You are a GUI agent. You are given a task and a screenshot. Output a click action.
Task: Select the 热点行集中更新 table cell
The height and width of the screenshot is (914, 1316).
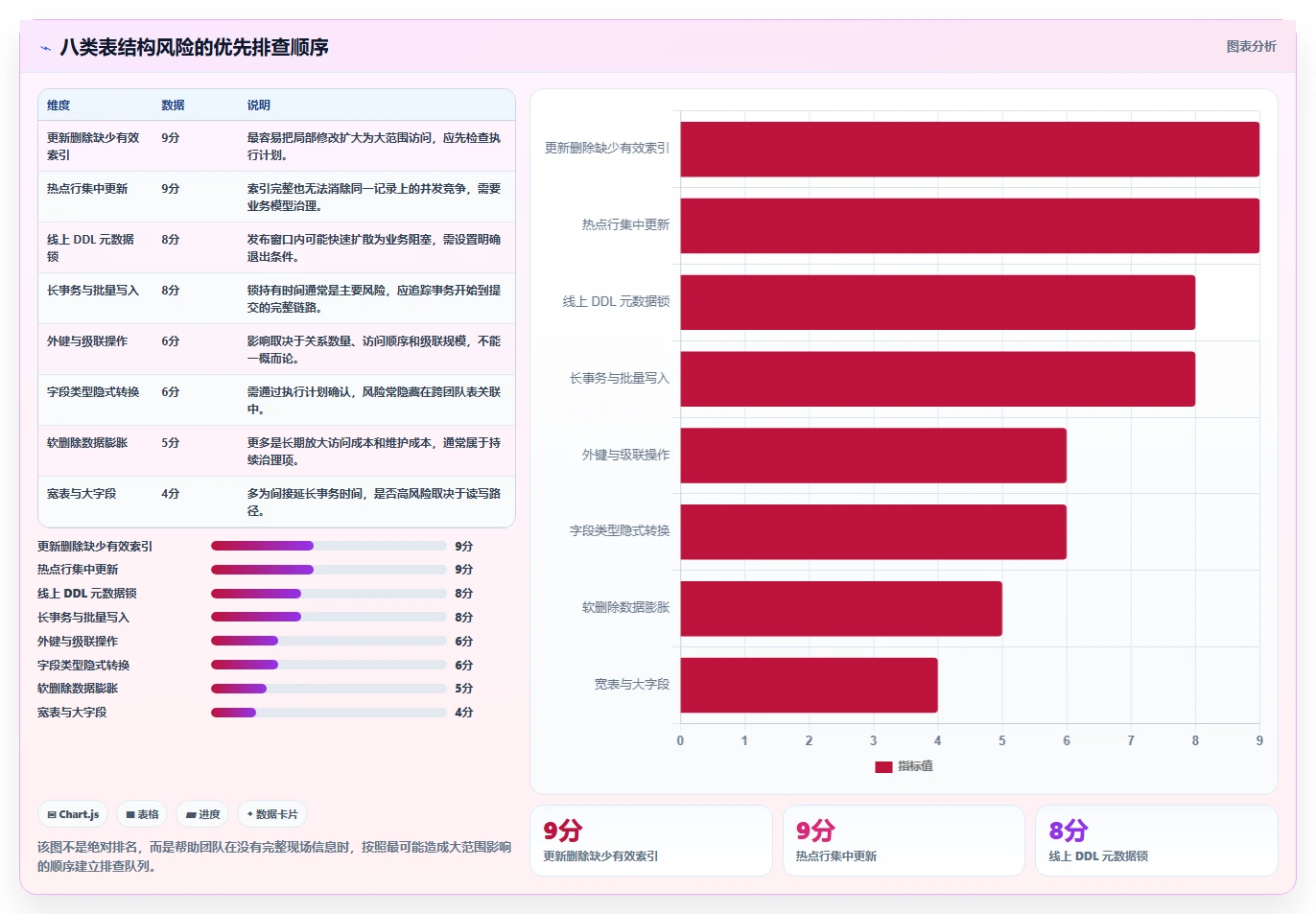click(x=95, y=197)
